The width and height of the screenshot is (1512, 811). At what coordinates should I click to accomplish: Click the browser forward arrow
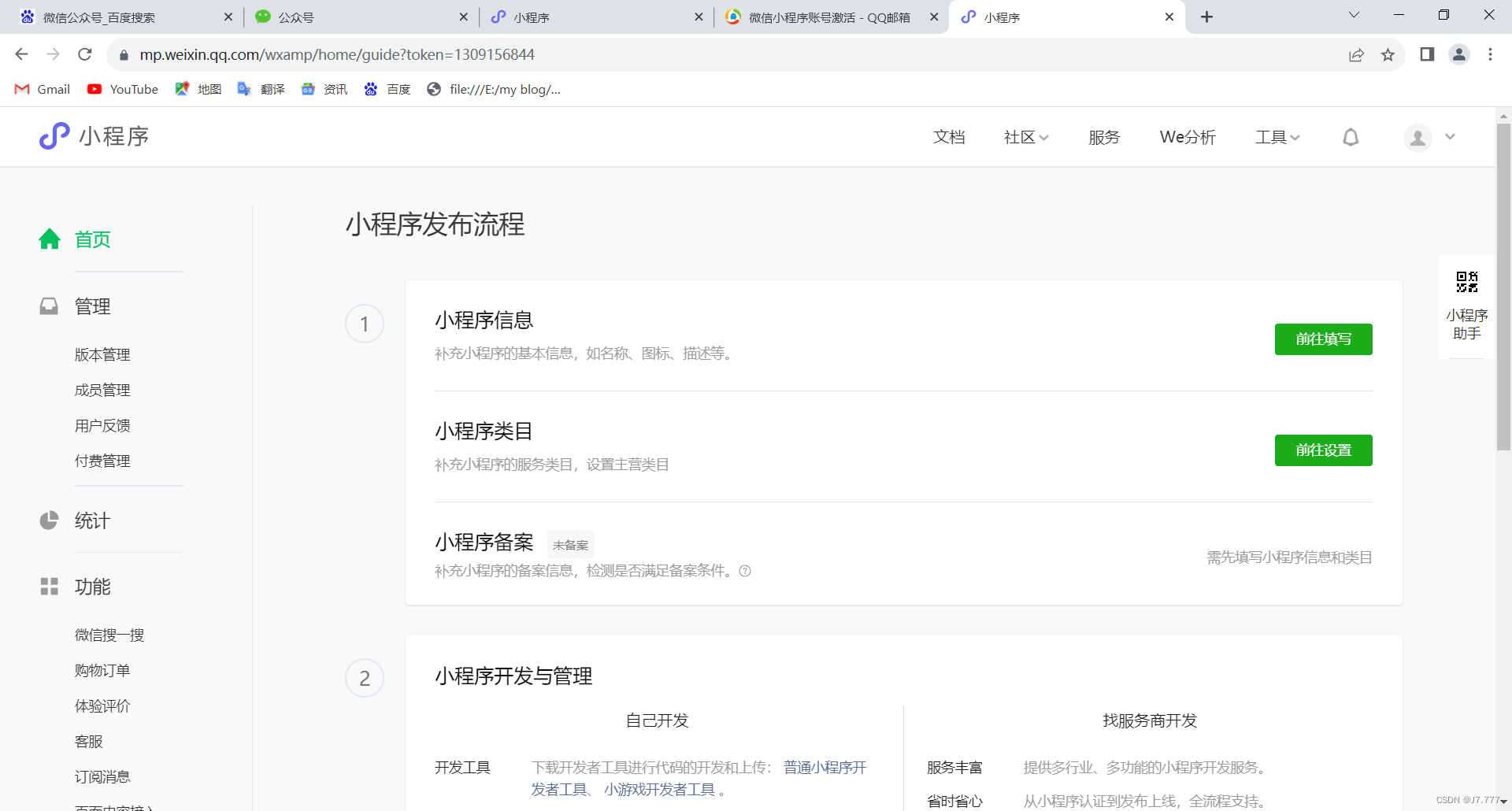click(x=53, y=54)
